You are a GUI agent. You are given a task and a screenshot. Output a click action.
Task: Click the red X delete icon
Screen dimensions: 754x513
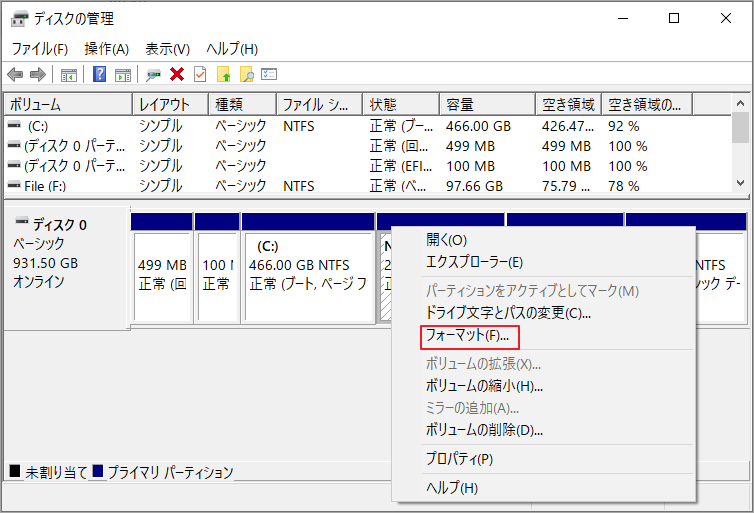click(177, 75)
